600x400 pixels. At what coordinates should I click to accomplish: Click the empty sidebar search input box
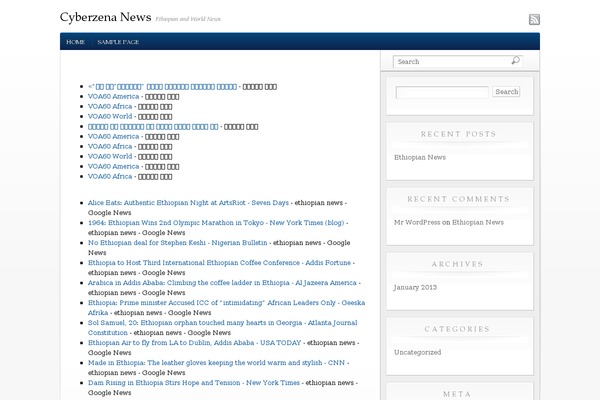442,92
